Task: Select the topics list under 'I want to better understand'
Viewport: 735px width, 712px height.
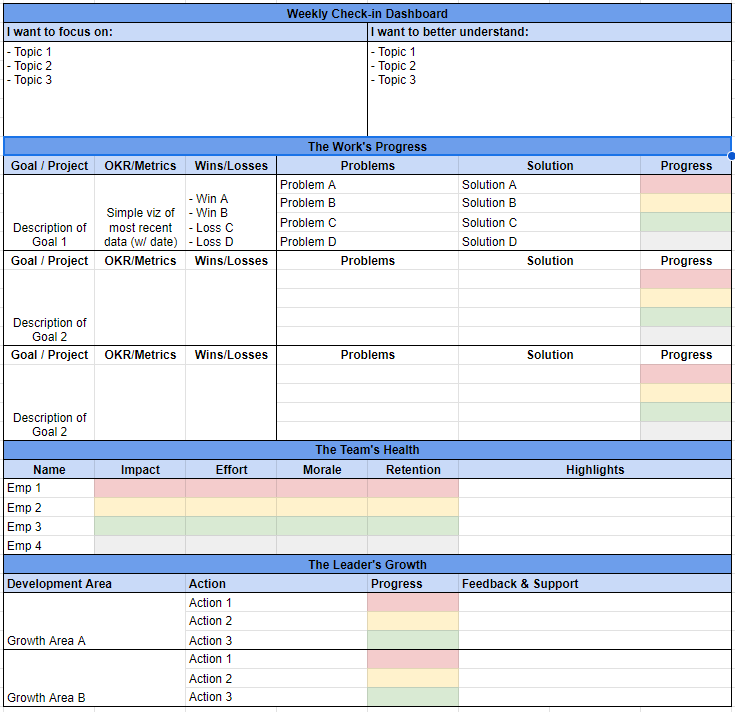Action: 549,89
